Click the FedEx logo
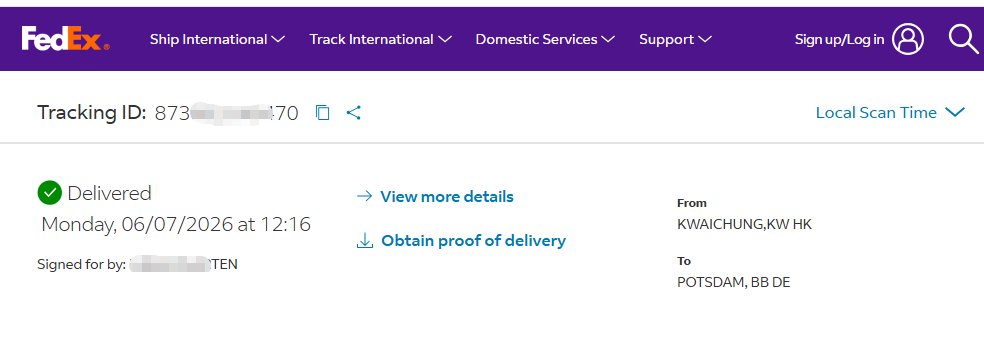The image size is (984, 361). point(65,39)
